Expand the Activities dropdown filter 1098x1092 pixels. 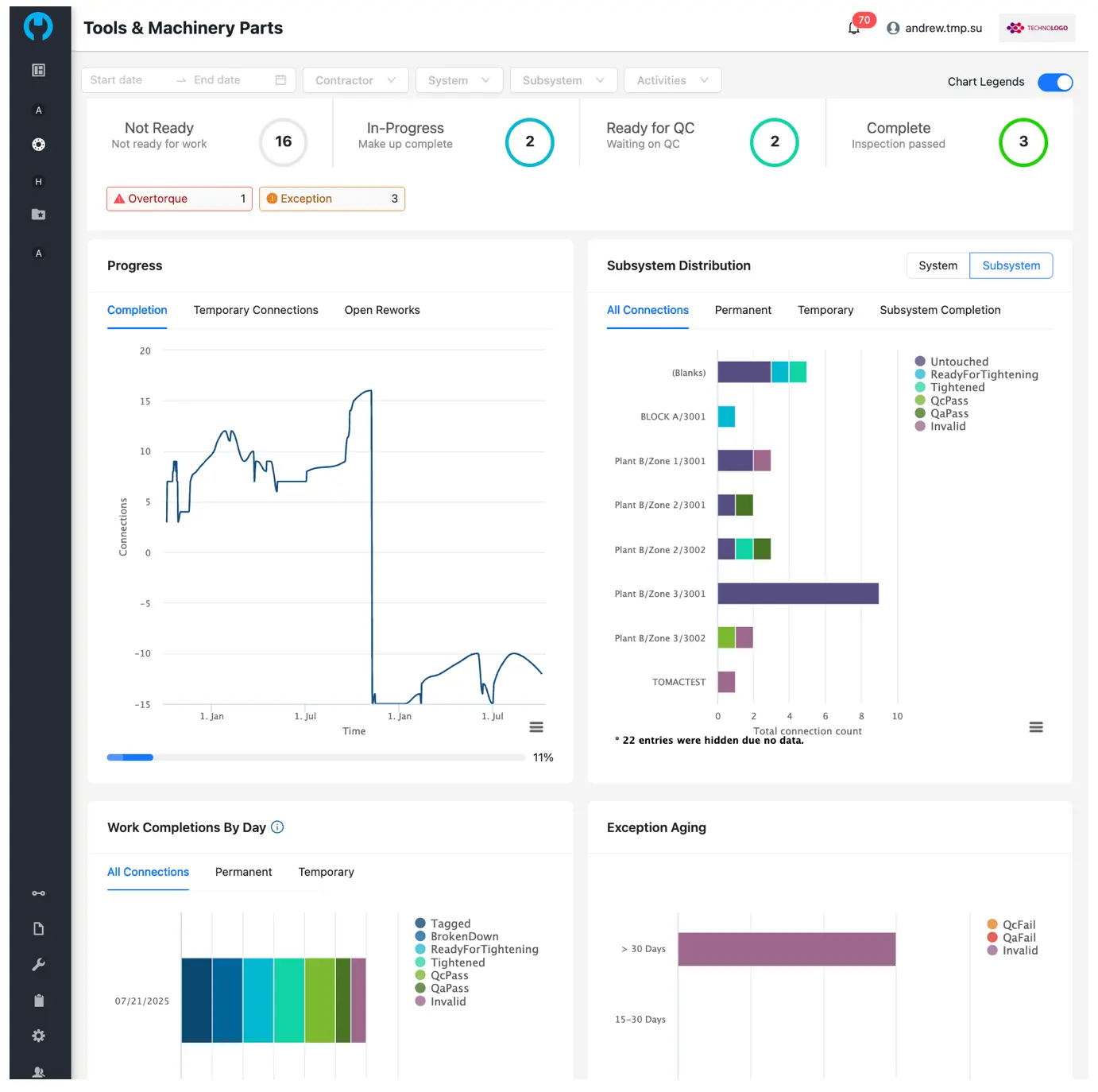pos(672,80)
